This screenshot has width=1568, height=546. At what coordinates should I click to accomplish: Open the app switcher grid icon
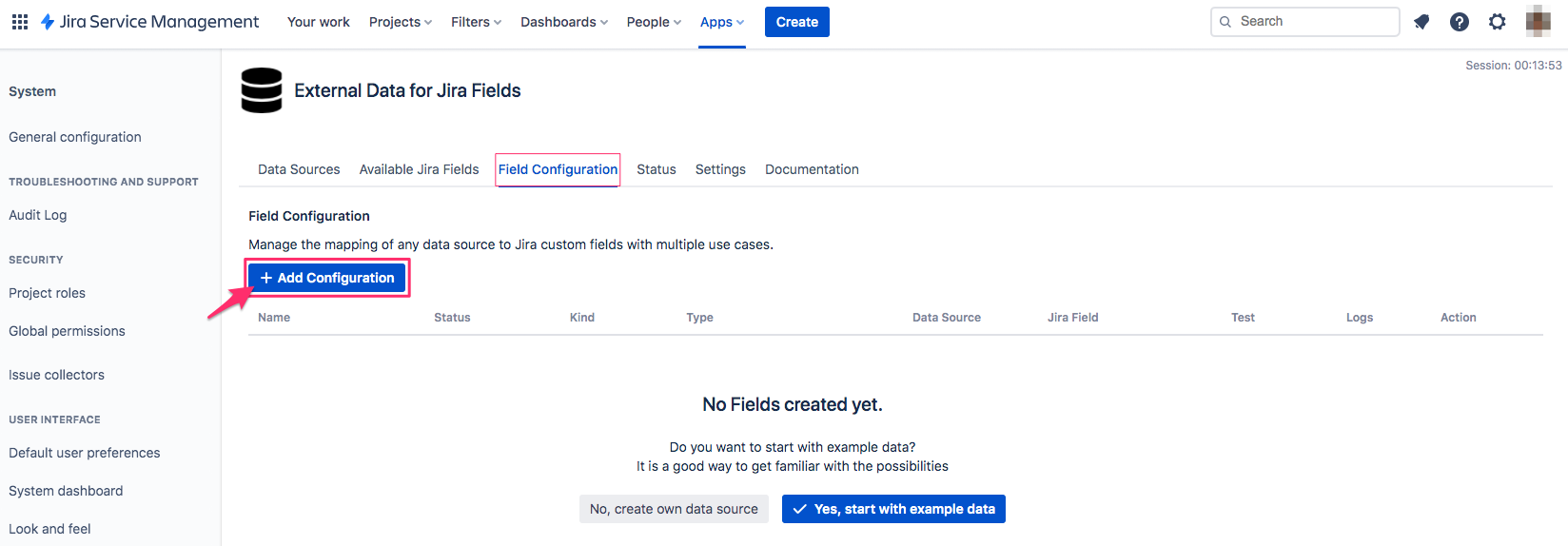click(19, 22)
